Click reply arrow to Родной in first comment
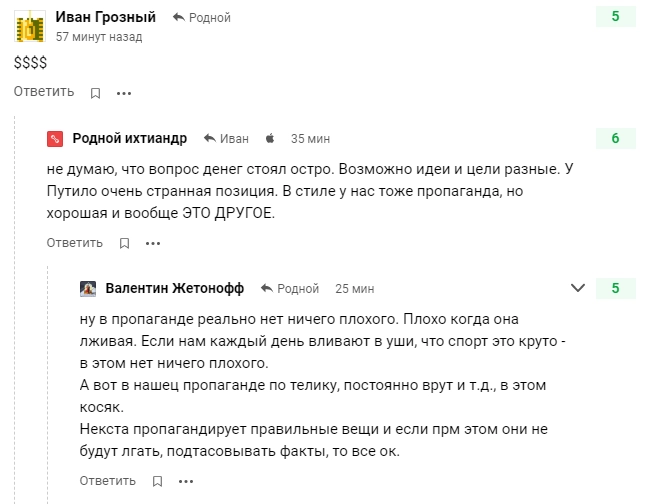The height and width of the screenshot is (504, 645). (x=178, y=18)
